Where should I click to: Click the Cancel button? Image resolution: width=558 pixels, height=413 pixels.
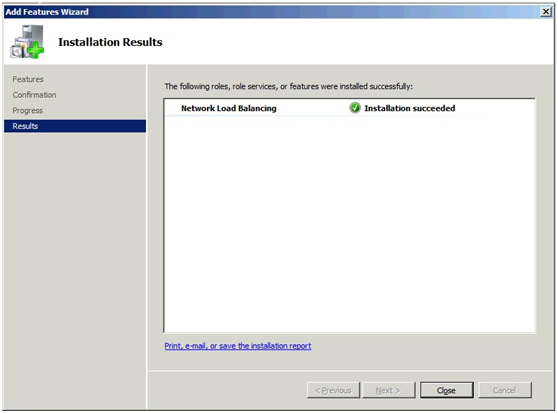(505, 390)
